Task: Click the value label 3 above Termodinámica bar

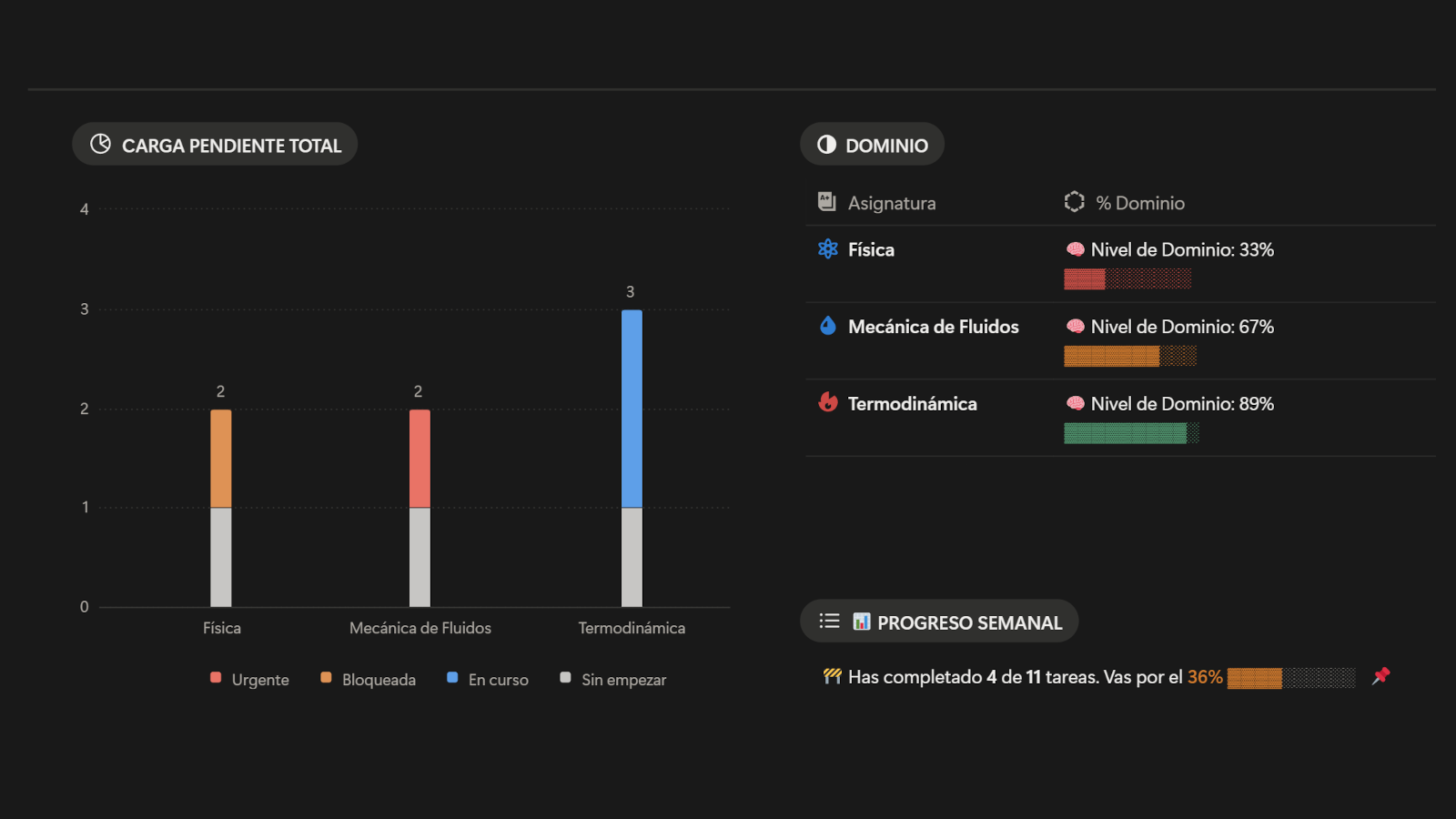Action: [630, 292]
